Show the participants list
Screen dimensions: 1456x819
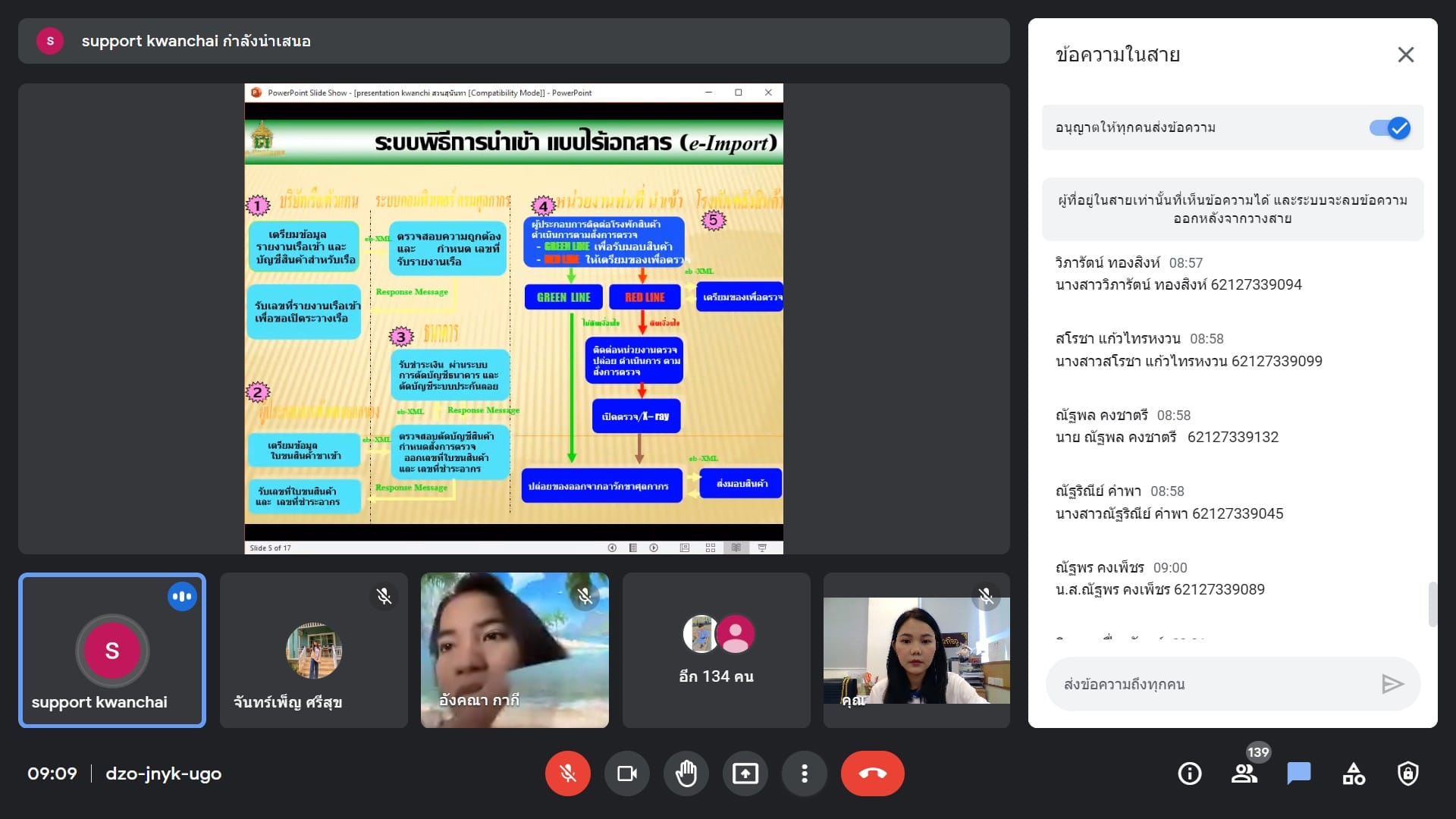click(x=1244, y=773)
